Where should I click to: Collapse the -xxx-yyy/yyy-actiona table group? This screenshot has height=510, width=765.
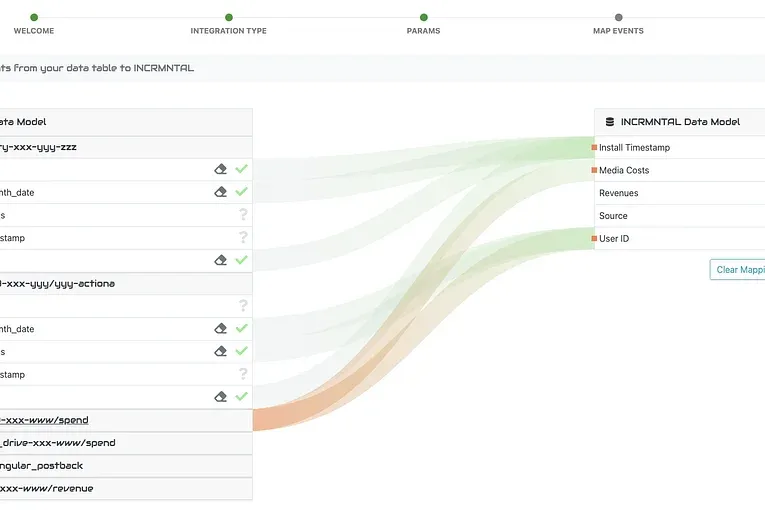click(126, 284)
